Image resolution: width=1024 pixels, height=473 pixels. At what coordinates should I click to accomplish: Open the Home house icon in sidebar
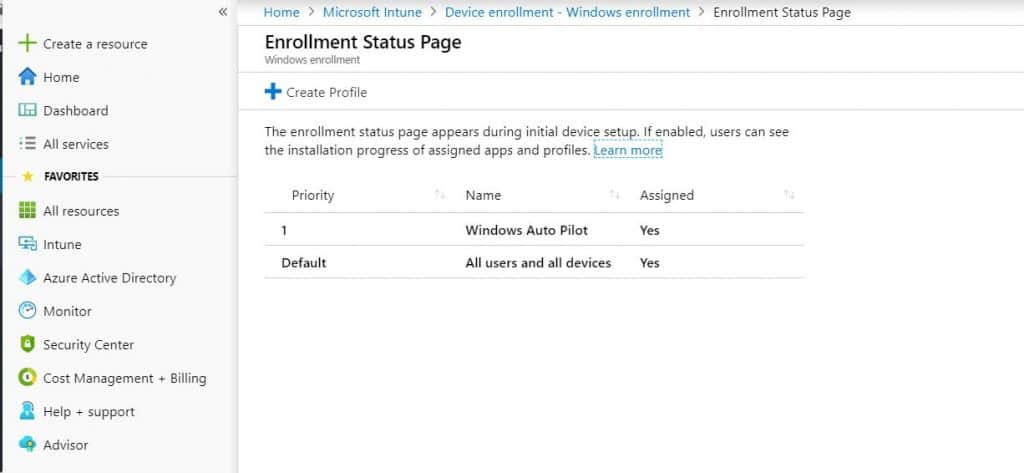[x=27, y=77]
